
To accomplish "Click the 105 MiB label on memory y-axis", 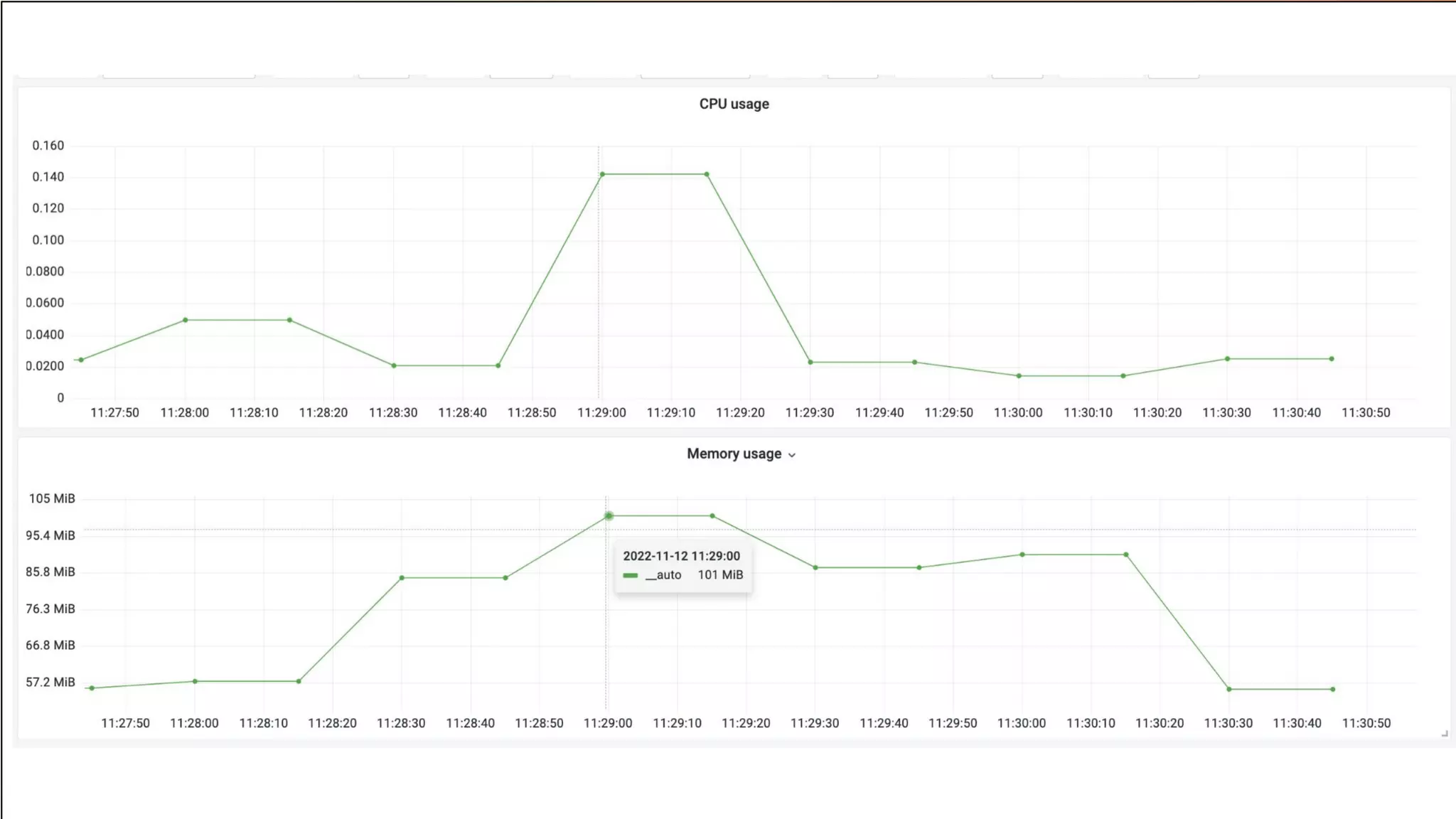I will click(x=51, y=498).
